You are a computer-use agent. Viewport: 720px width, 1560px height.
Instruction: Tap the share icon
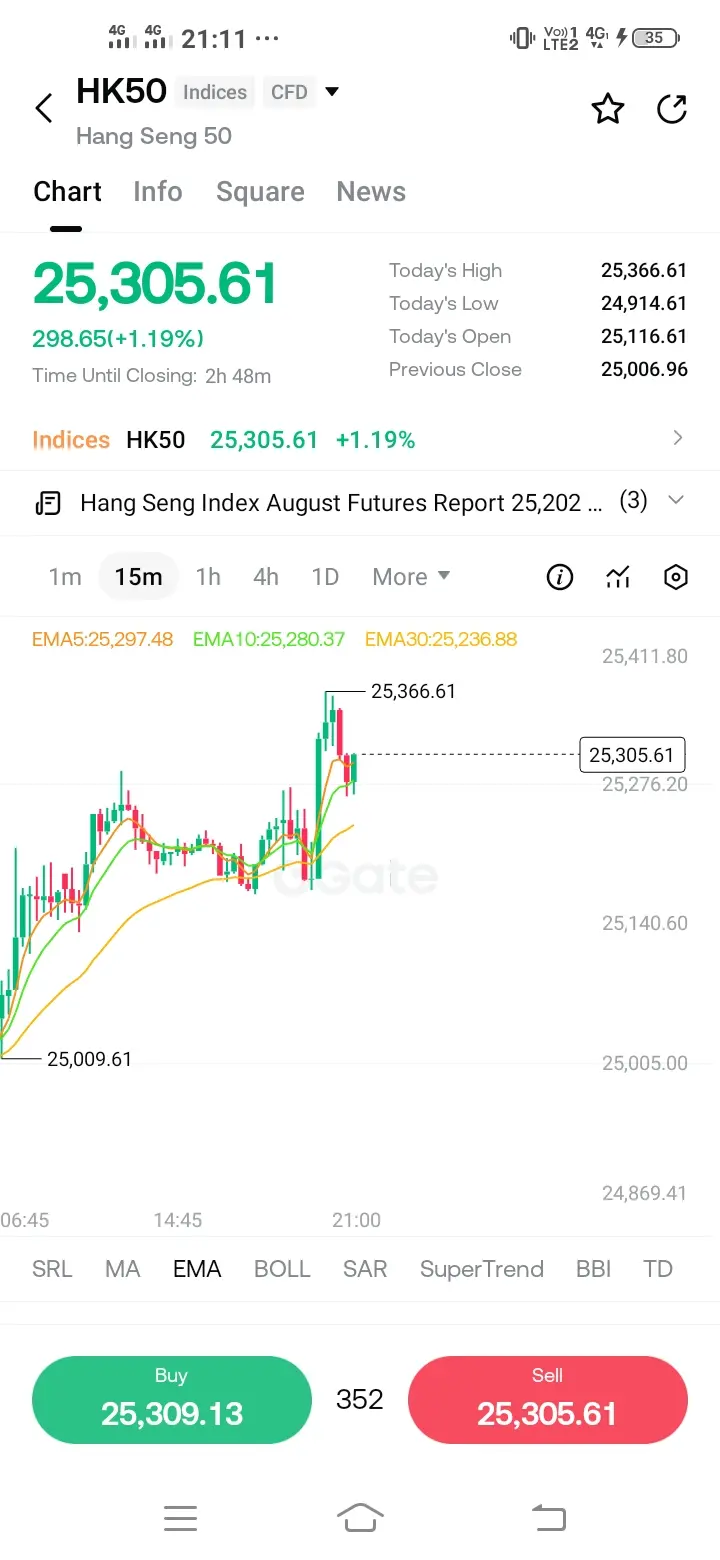[672, 108]
